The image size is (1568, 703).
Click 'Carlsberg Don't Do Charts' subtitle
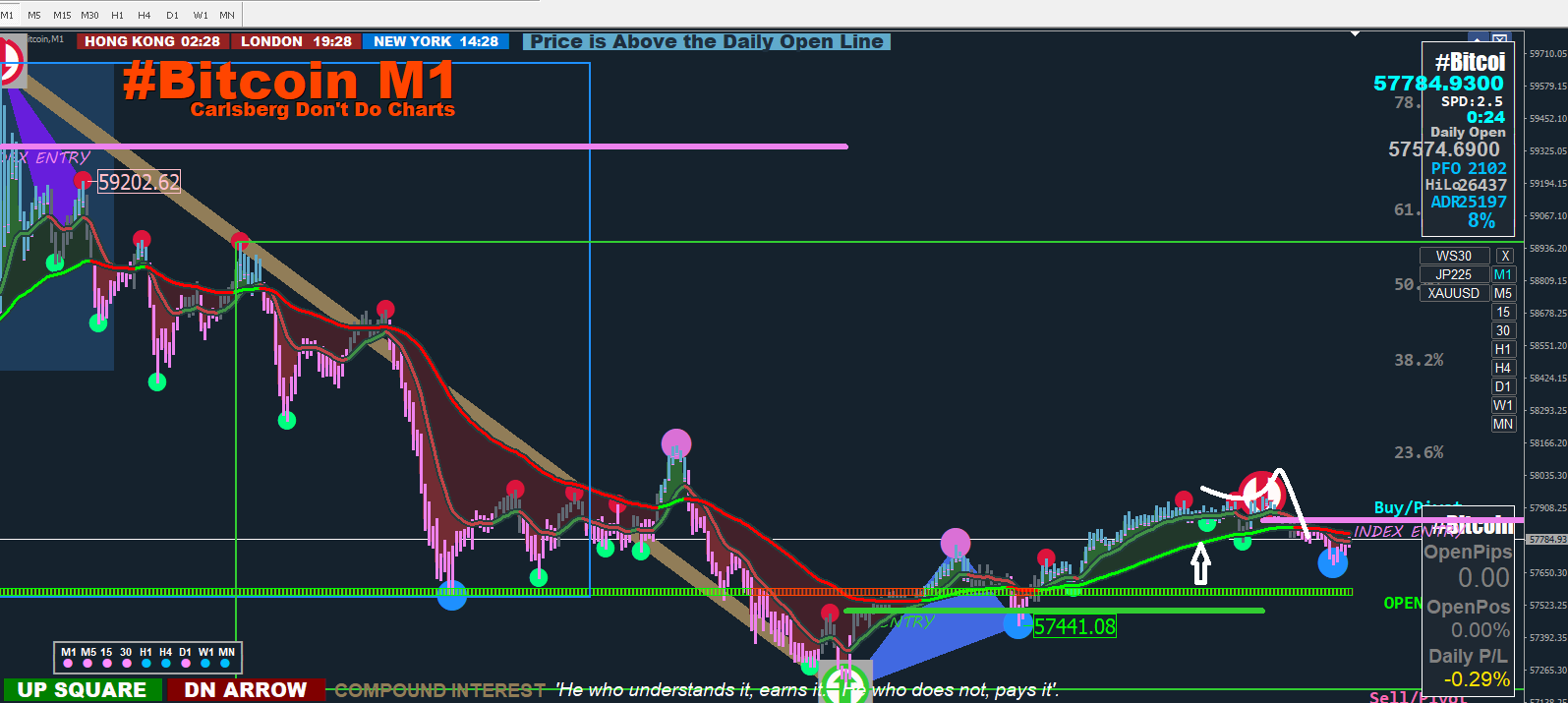[322, 109]
